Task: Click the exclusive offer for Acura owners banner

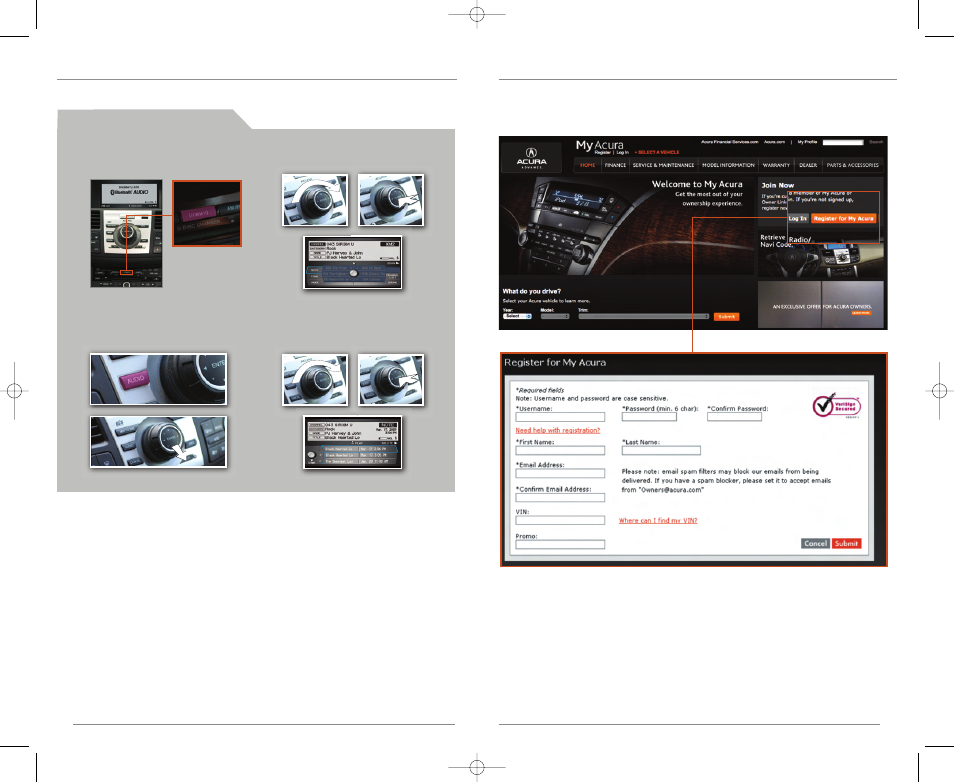Action: [x=821, y=305]
